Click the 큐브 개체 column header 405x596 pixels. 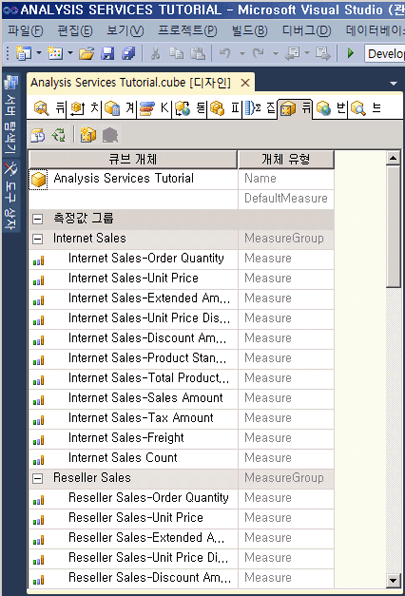pyautogui.click(x=133, y=159)
